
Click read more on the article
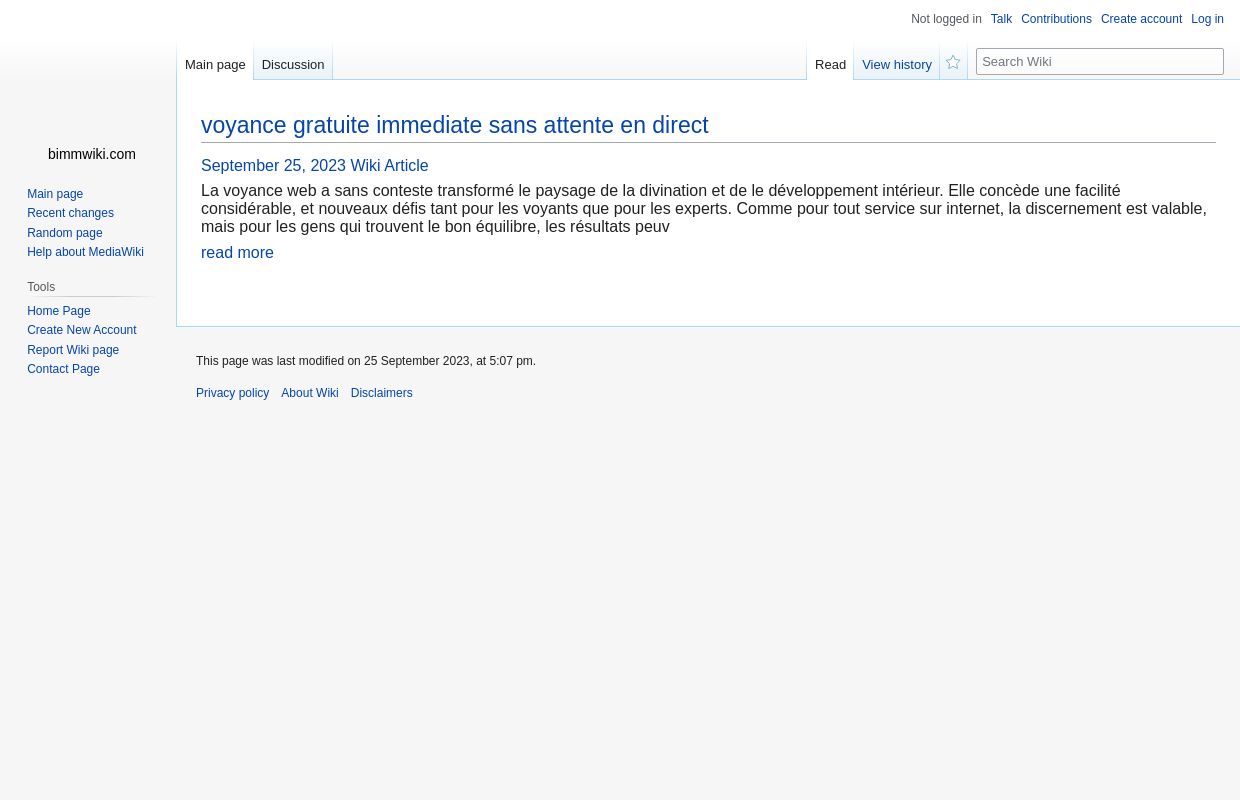coord(237,252)
